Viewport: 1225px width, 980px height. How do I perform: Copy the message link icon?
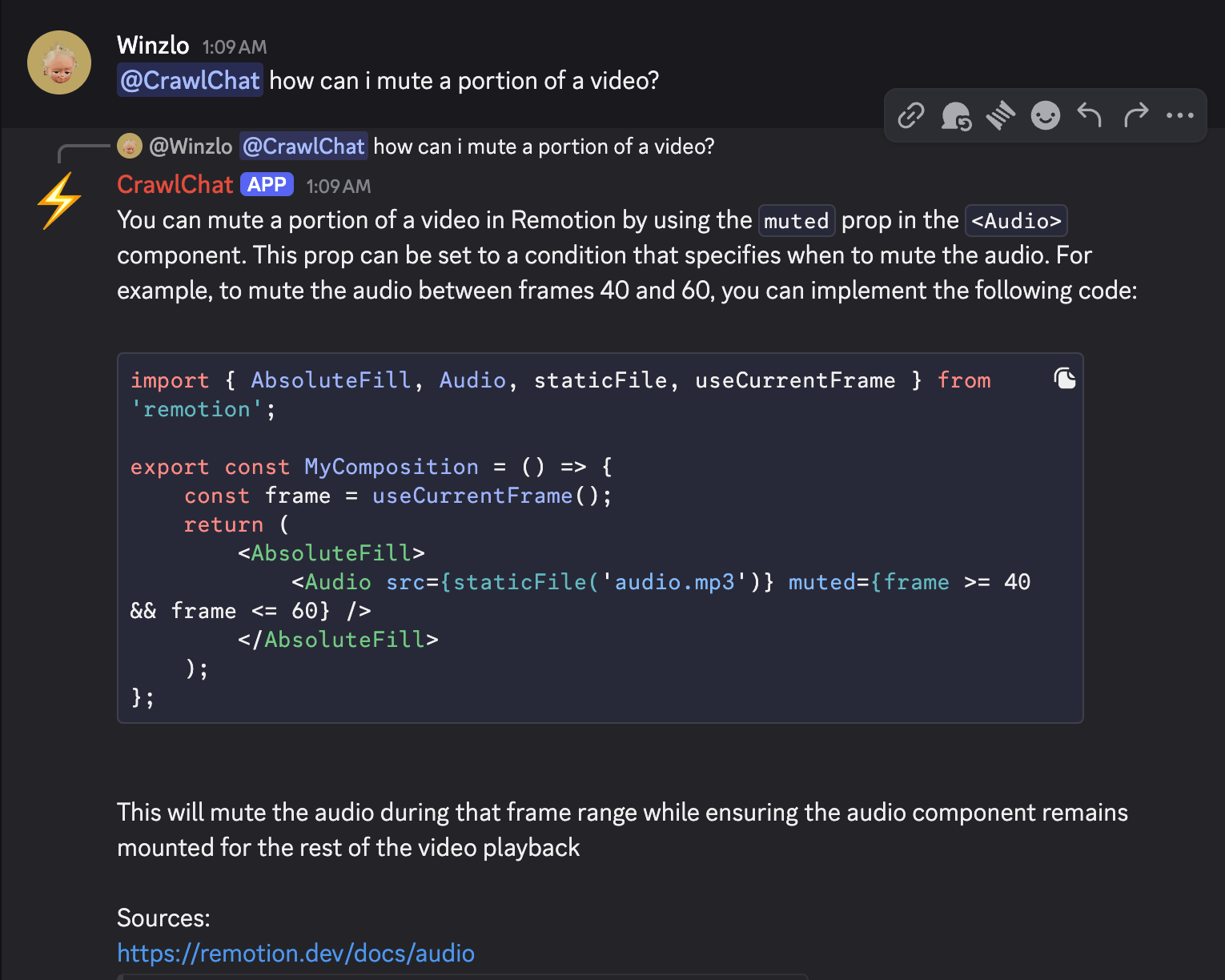click(x=910, y=115)
